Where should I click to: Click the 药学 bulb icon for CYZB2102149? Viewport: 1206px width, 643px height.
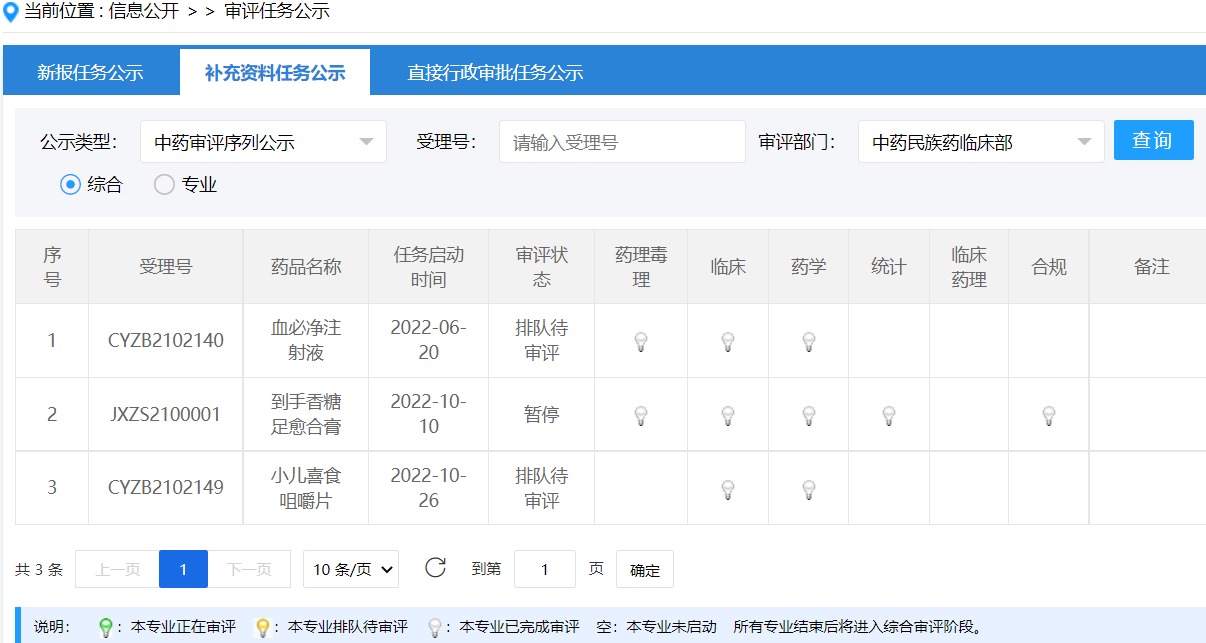point(808,488)
